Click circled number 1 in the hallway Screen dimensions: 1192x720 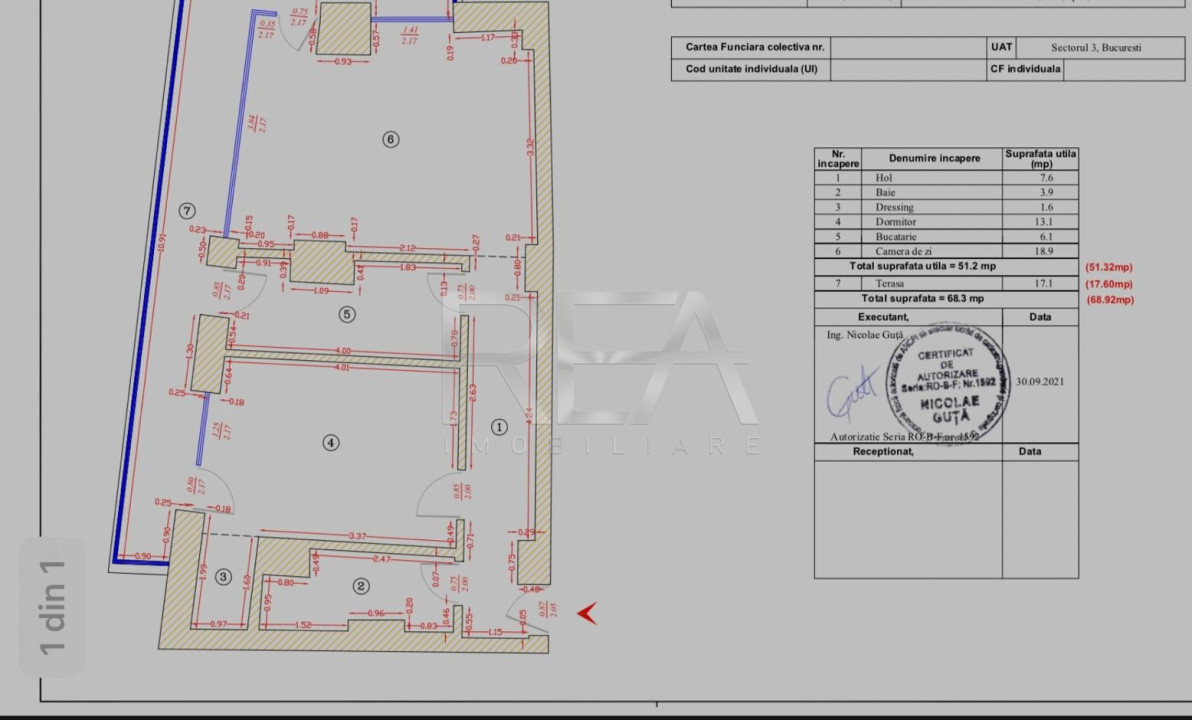[500, 427]
